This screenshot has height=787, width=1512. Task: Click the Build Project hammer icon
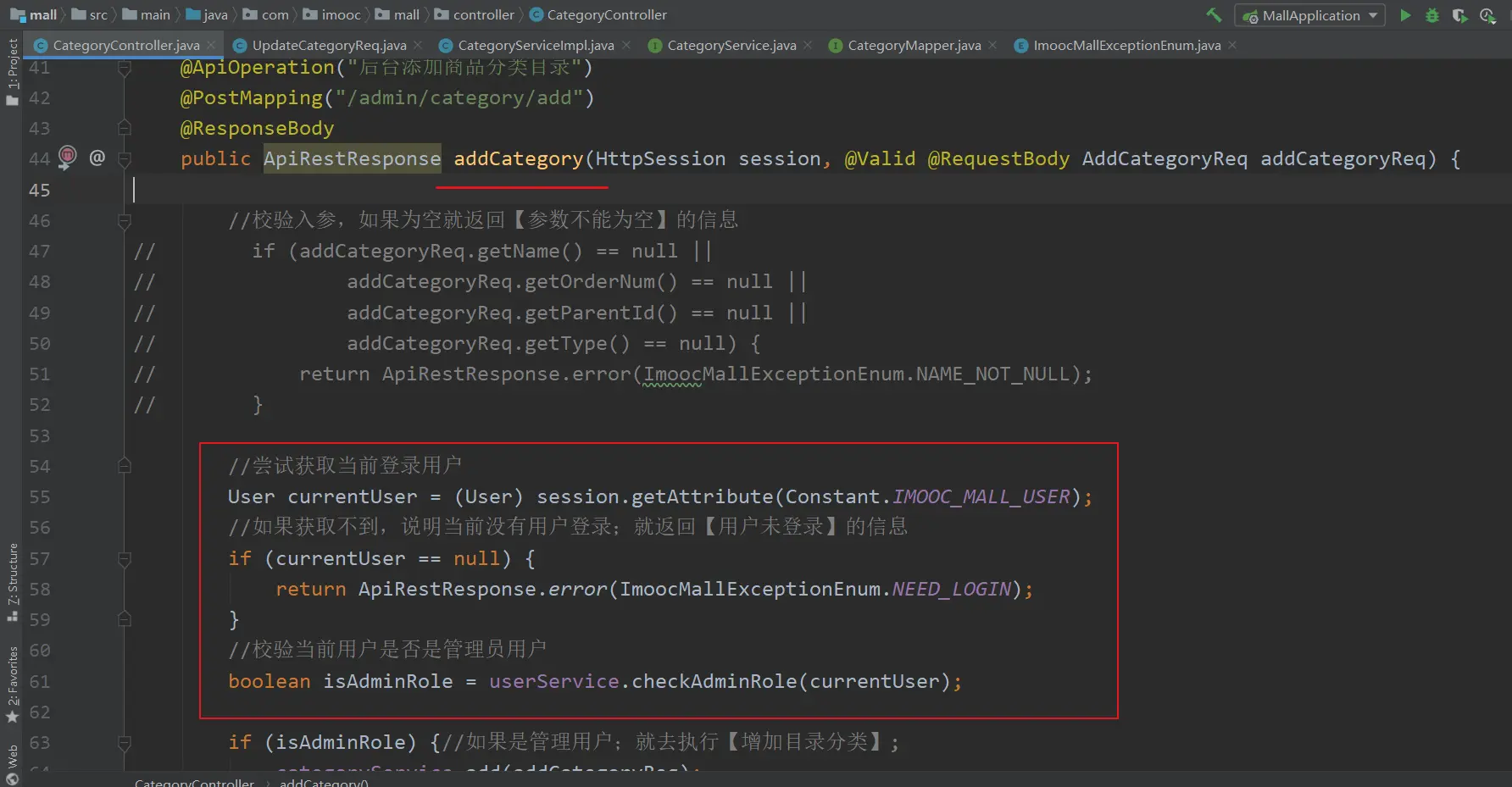(1214, 15)
